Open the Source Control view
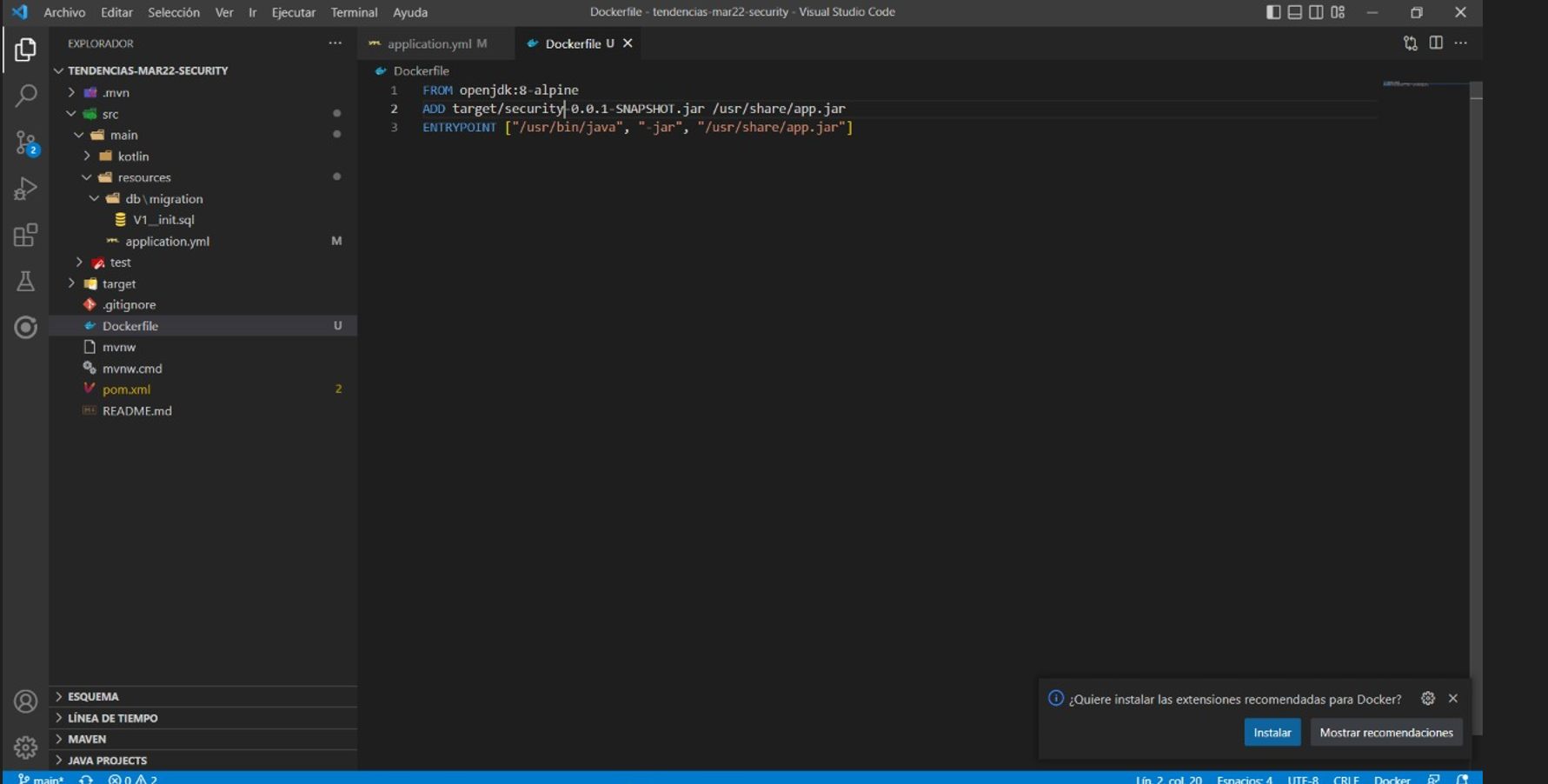1548x784 pixels. 25,143
